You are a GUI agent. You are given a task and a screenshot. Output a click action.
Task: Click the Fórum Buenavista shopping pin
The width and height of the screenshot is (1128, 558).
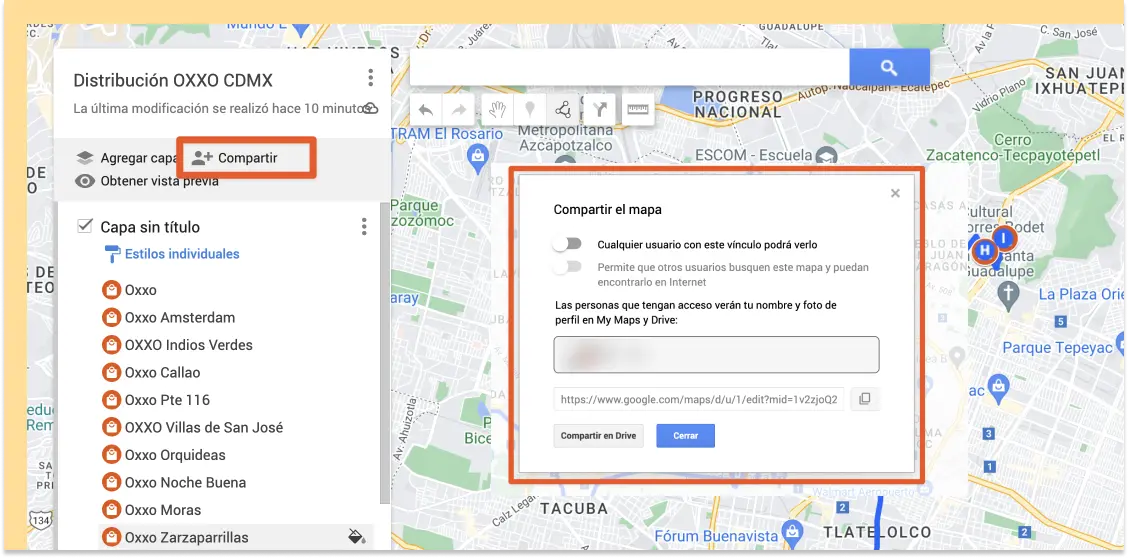pos(791,532)
